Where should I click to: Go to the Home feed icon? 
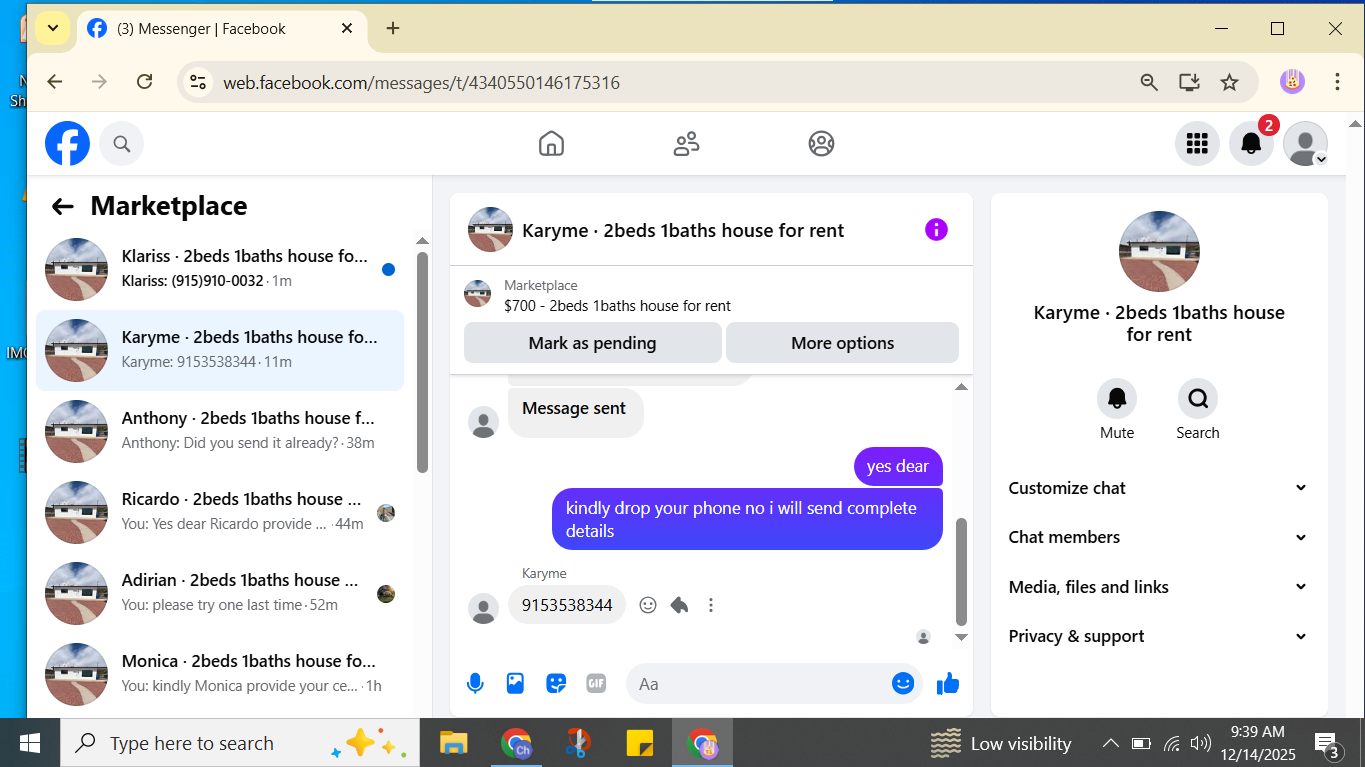[551, 144]
